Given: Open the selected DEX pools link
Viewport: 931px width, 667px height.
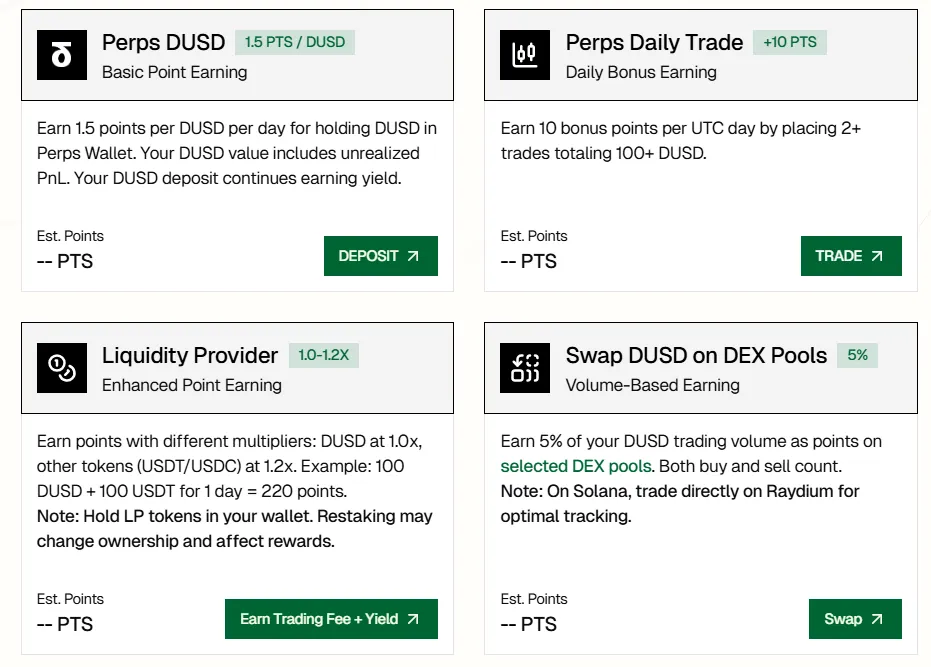Looking at the screenshot, I should tap(576, 466).
